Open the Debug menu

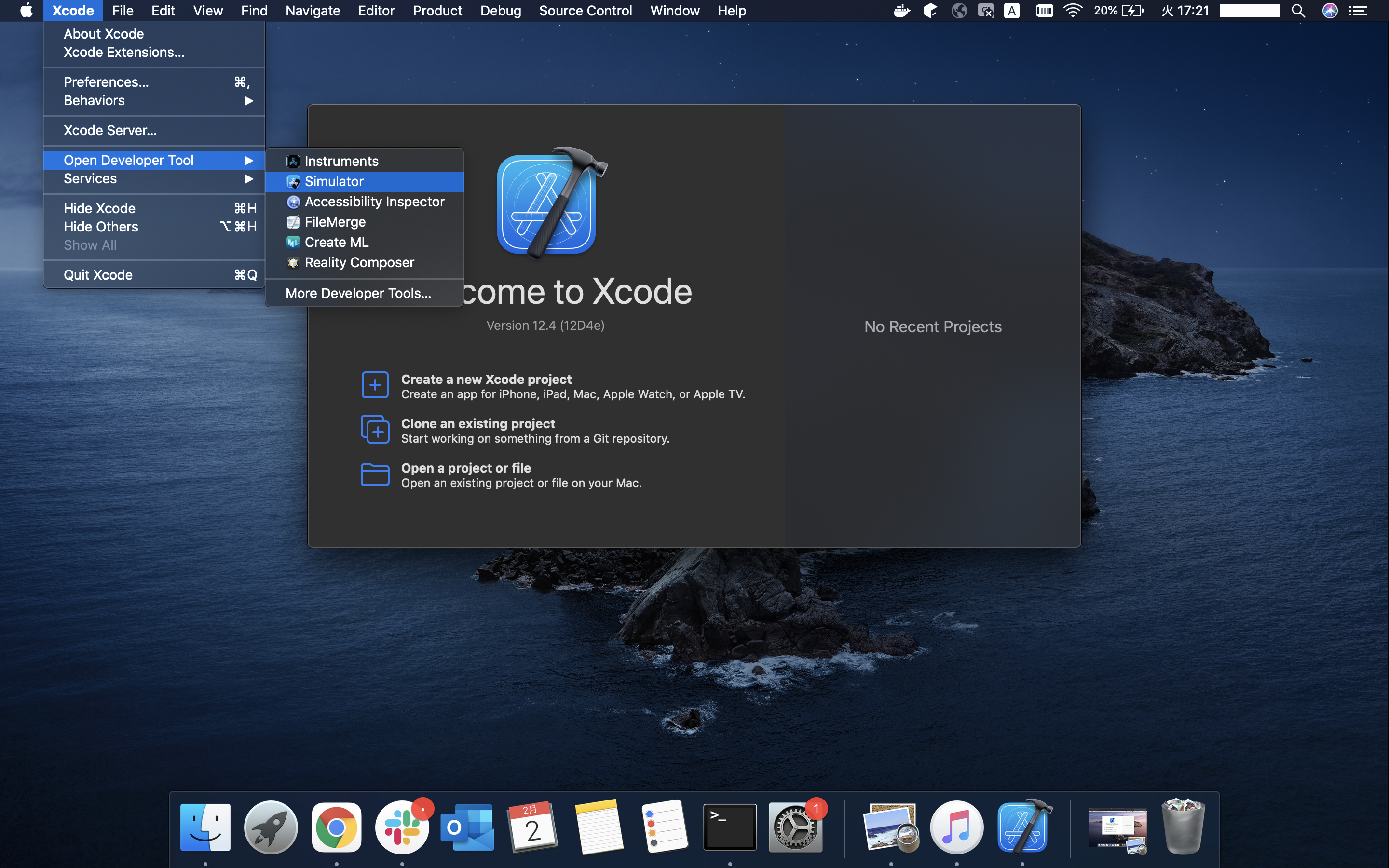tap(501, 10)
